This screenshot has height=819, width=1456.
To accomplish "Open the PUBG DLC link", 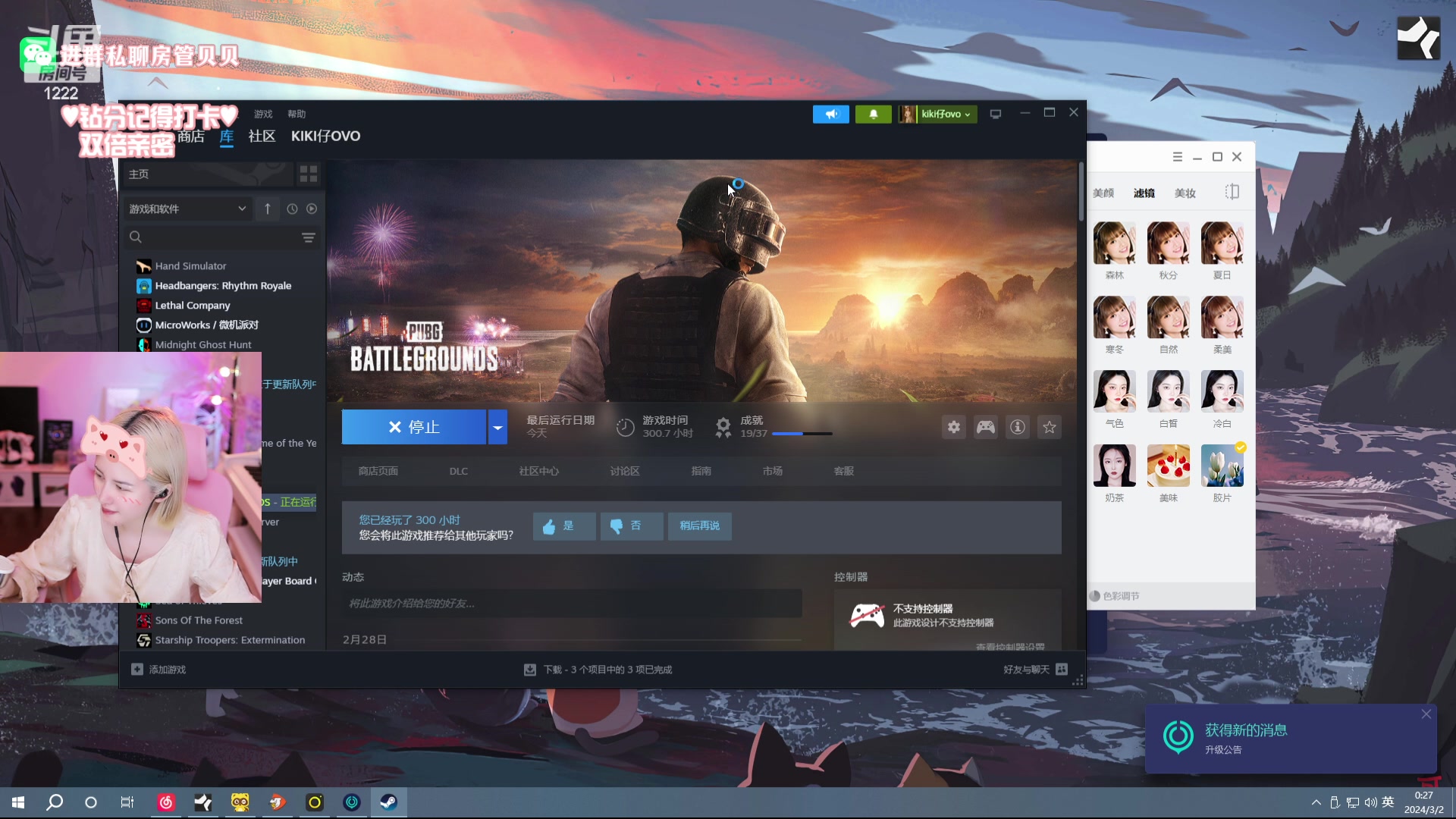I will pos(458,471).
